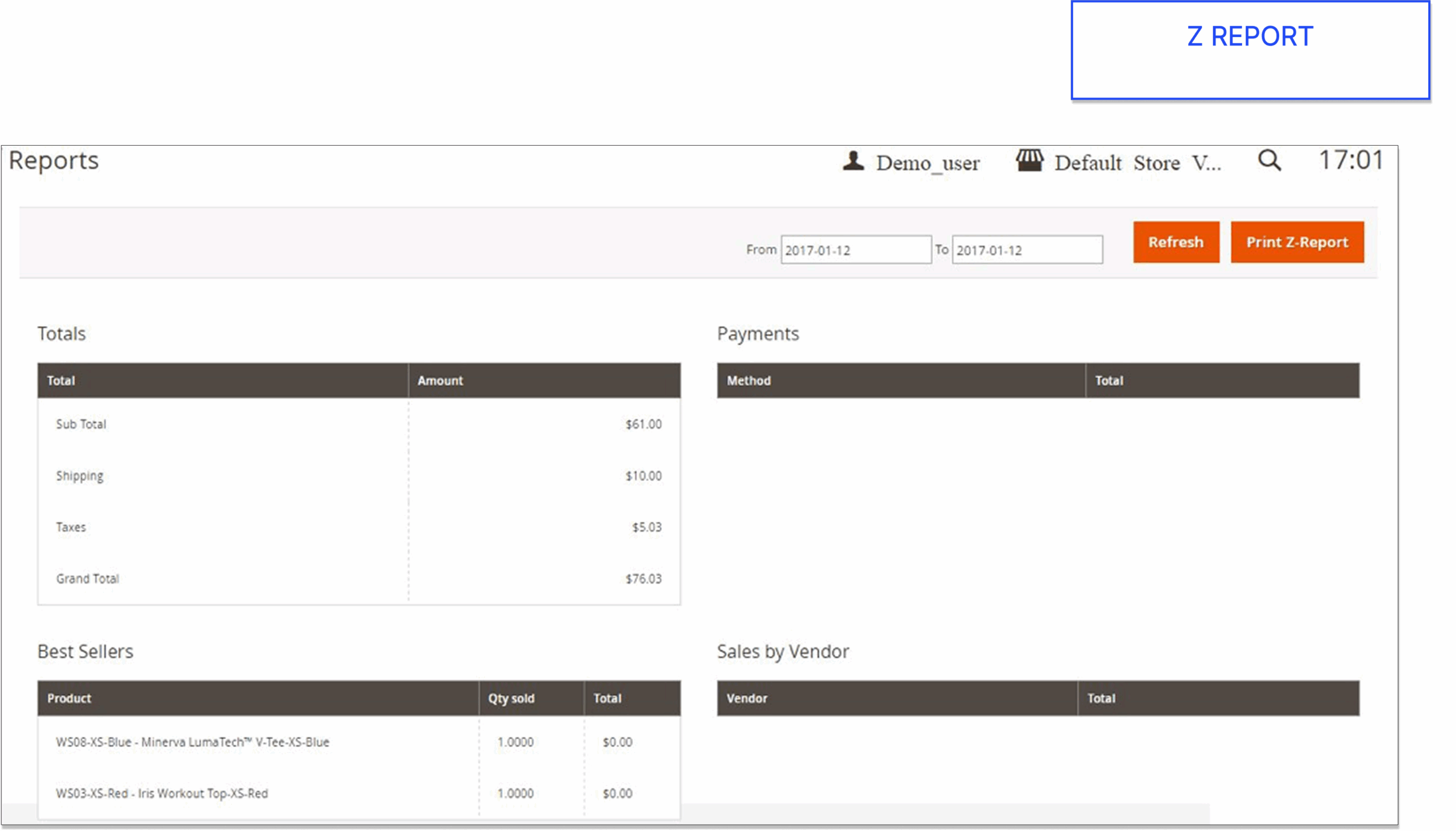
Task: Click the Demo_user person icon
Action: (854, 162)
